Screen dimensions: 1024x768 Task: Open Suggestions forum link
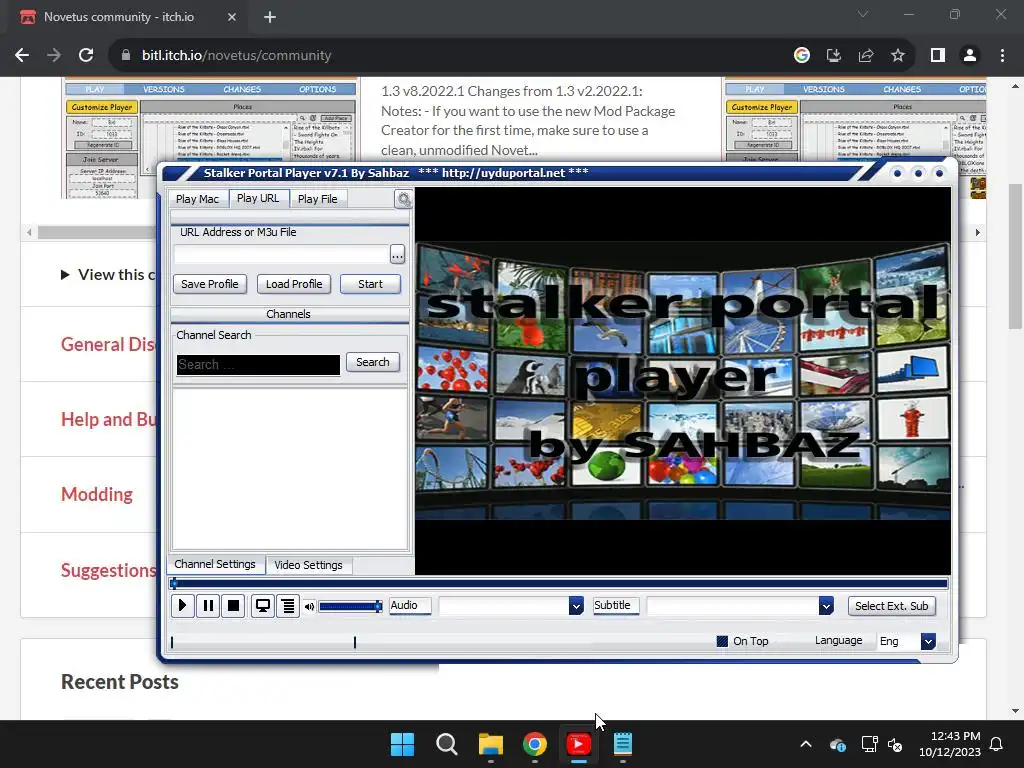coord(108,570)
